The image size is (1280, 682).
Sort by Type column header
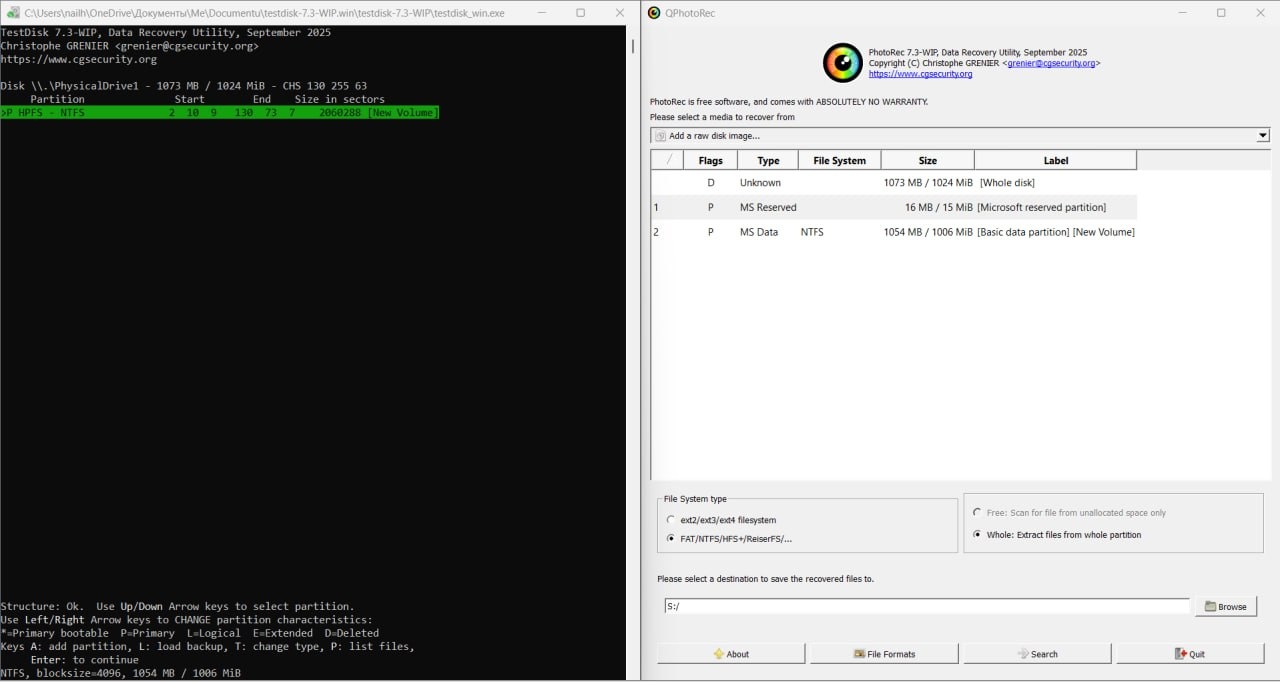point(768,160)
